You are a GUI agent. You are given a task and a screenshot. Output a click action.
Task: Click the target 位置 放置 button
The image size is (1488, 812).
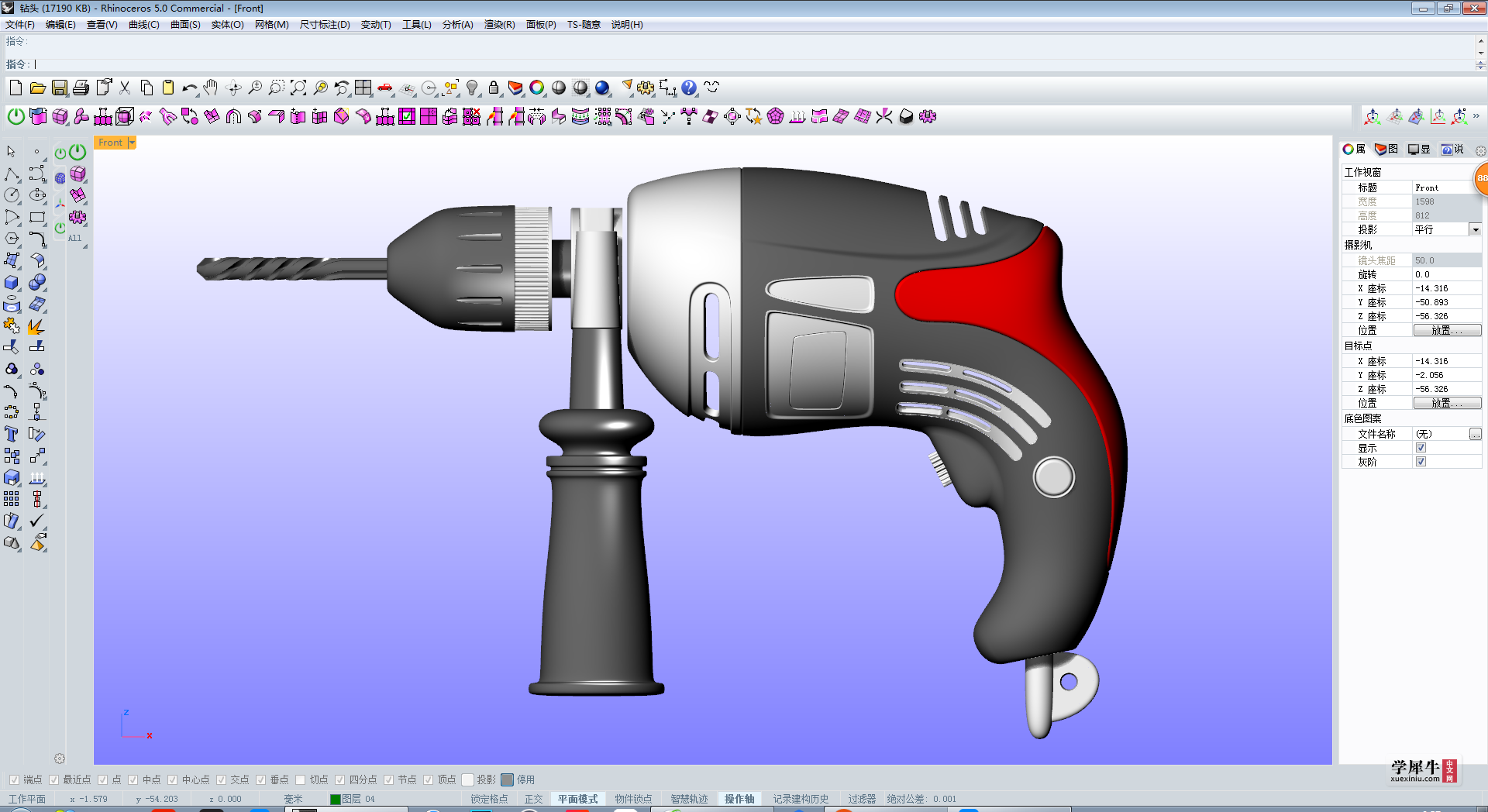1447,403
